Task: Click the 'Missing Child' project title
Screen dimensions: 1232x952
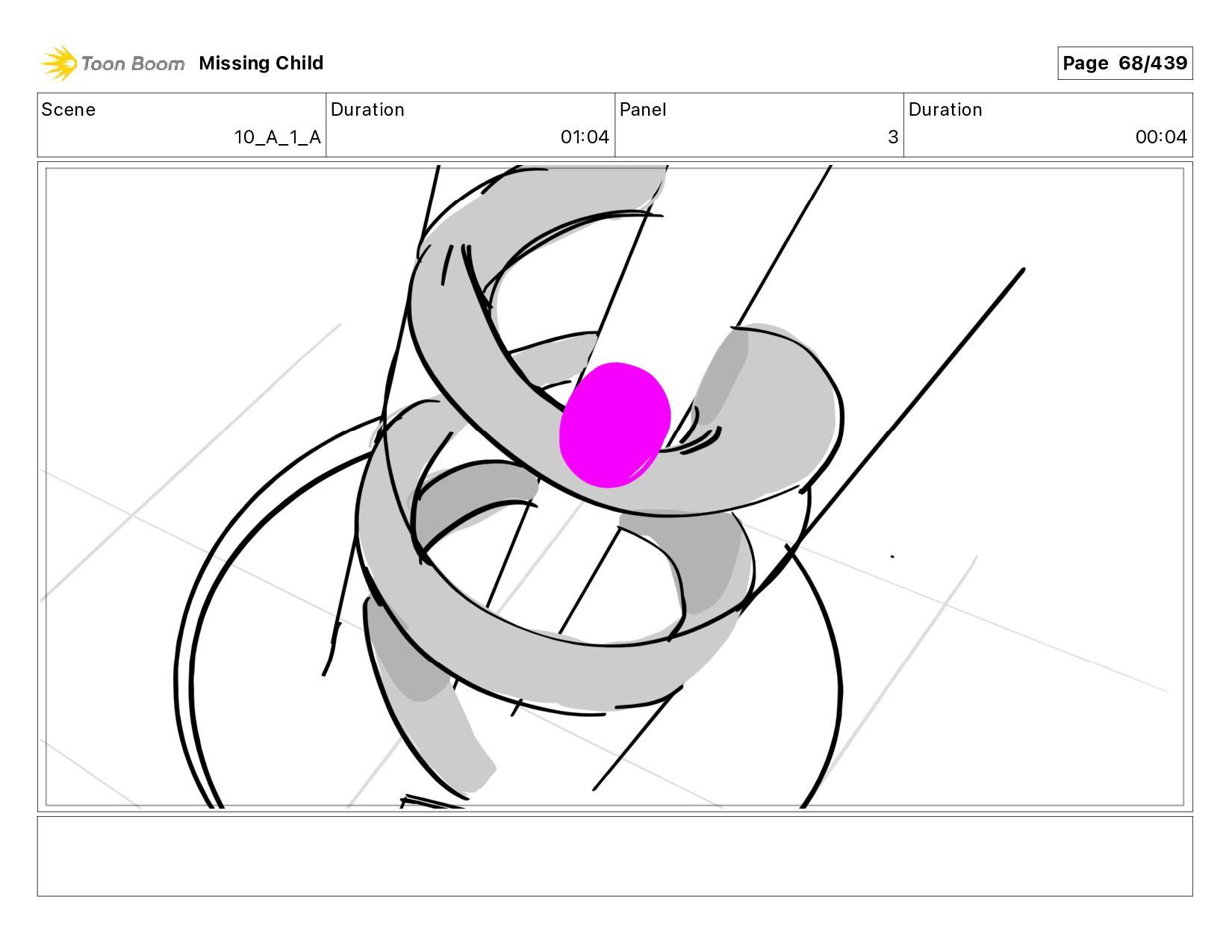Action: pos(261,63)
